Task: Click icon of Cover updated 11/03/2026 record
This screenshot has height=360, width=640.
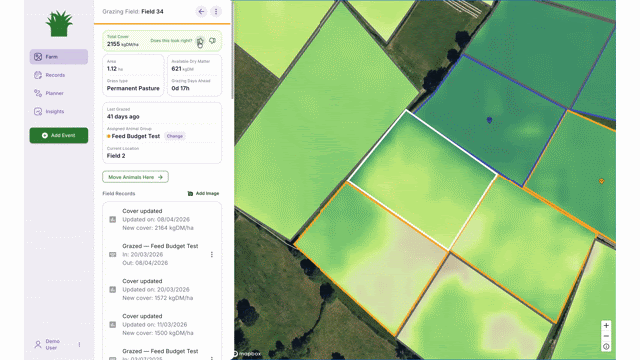Action: click(113, 325)
